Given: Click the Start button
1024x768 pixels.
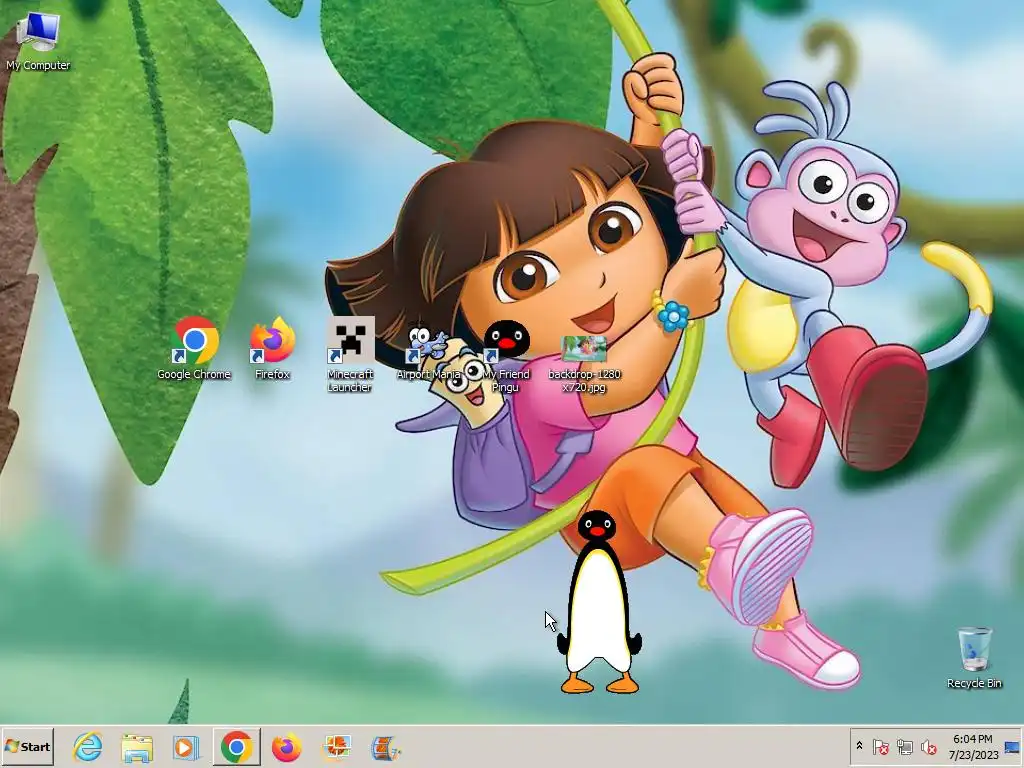Looking at the screenshot, I should (27, 746).
